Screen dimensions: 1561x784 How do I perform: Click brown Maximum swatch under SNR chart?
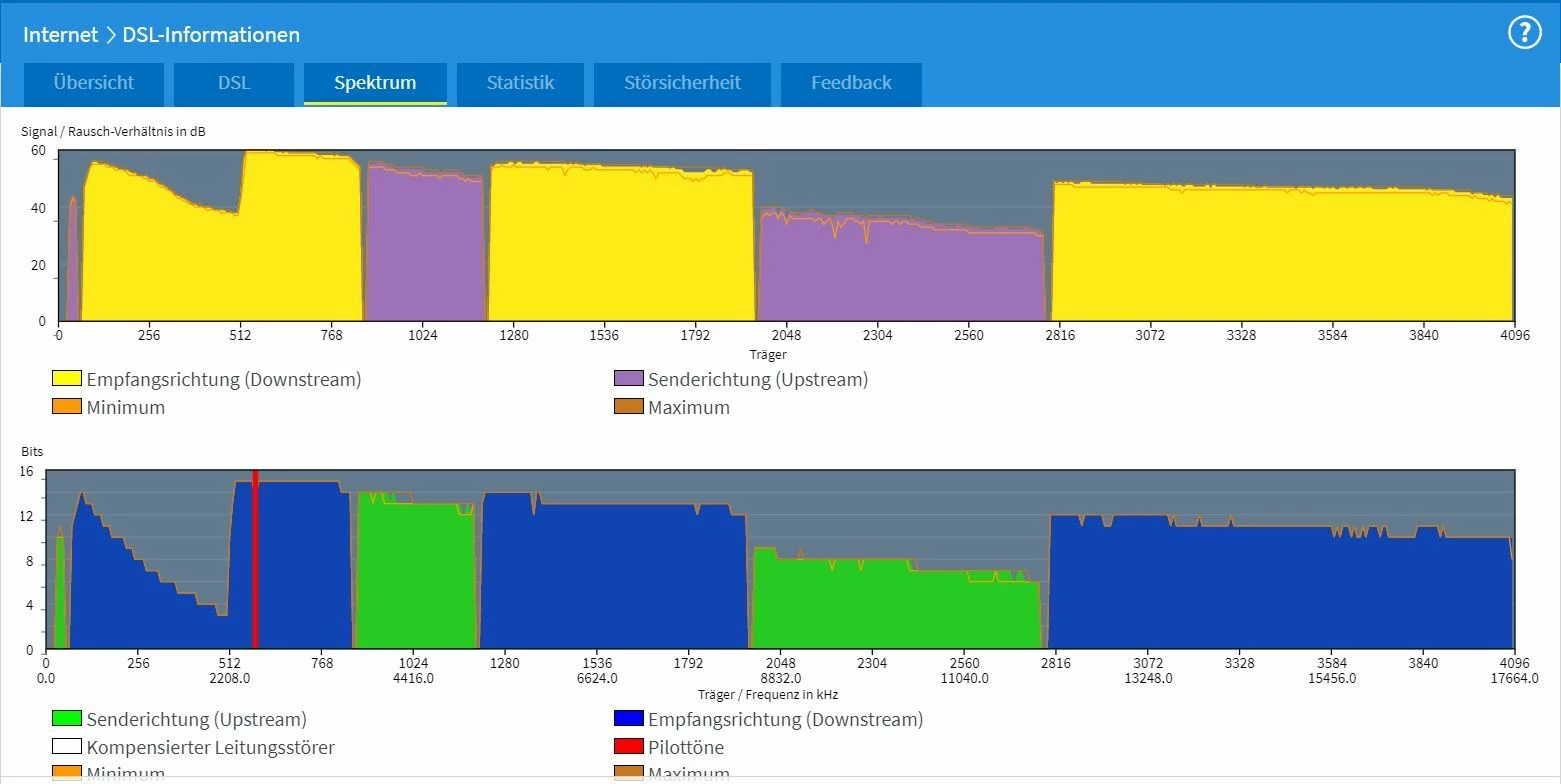[x=628, y=408]
